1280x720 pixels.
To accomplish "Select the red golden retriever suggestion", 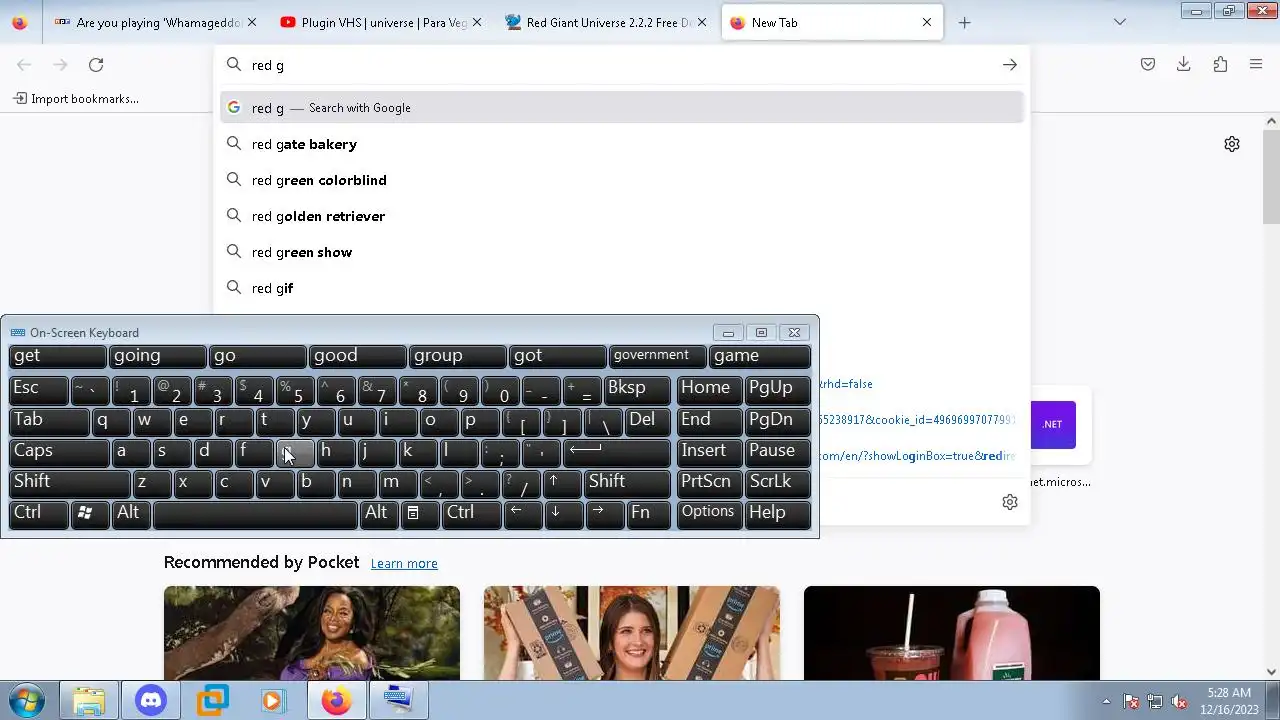I will (x=622, y=216).
